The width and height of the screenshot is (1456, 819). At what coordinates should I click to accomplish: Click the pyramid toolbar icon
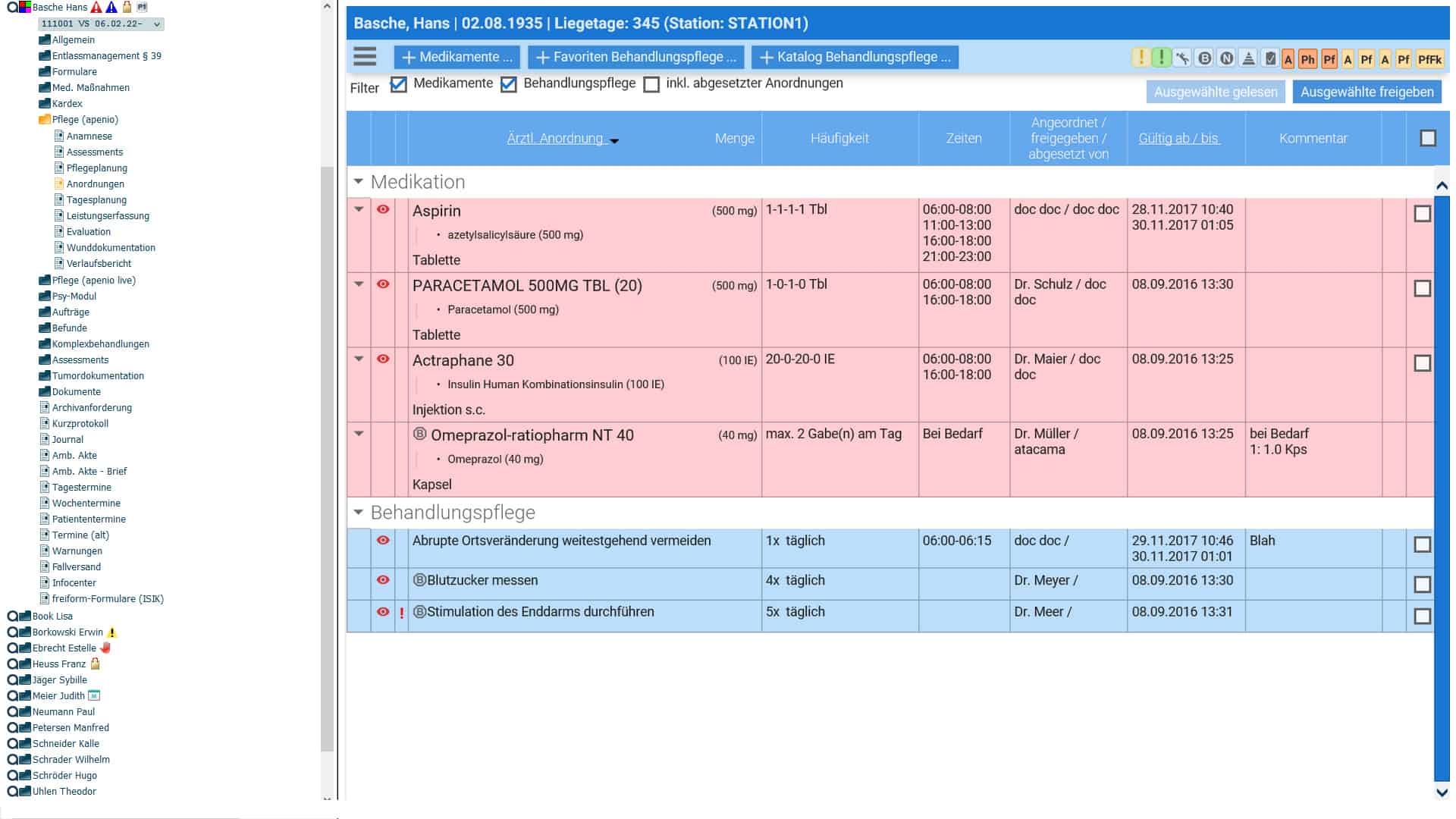(x=1248, y=58)
